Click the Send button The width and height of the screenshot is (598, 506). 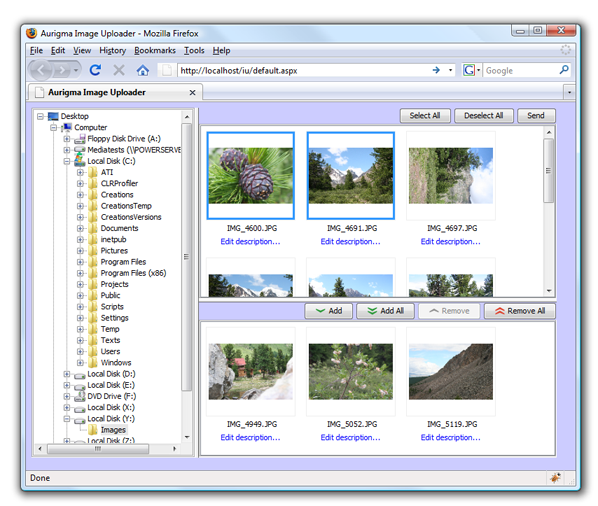536,116
